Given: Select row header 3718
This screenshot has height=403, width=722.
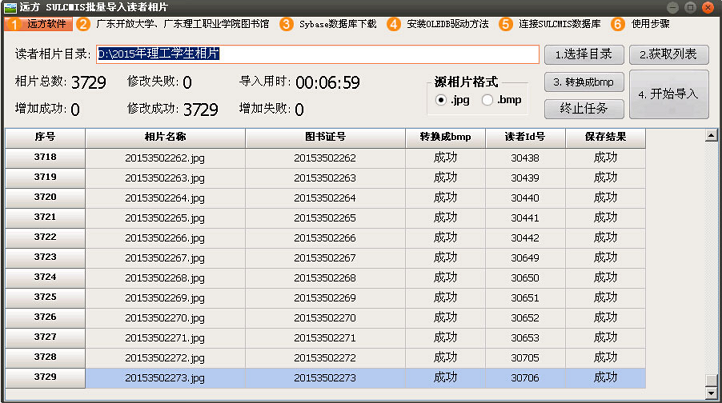Looking at the screenshot, I should point(45,158).
